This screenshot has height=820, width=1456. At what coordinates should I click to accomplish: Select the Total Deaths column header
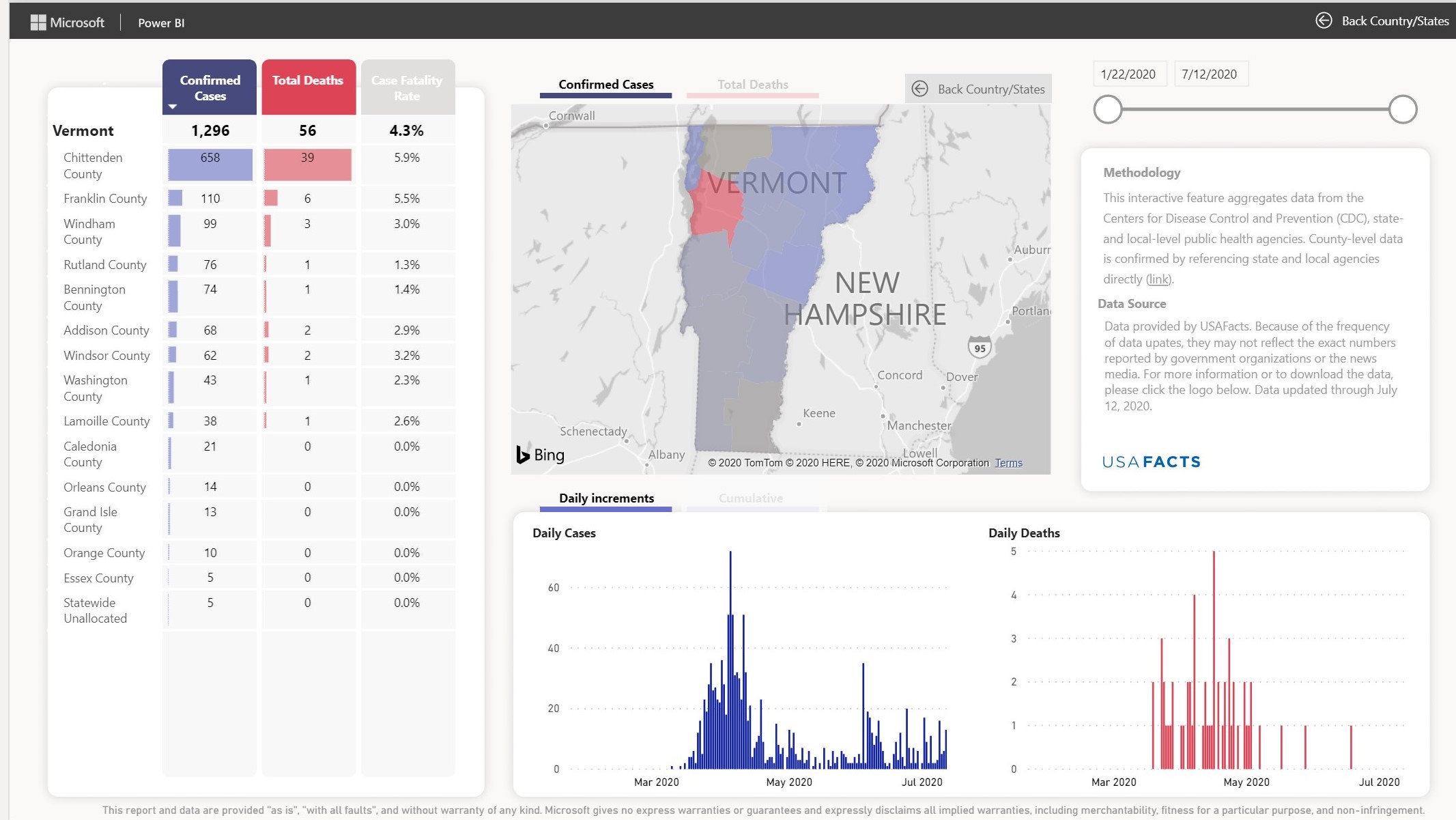point(308,87)
